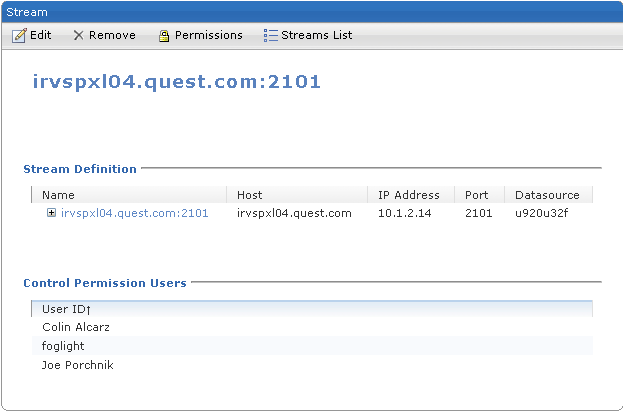Expand the irvspxl04.quest.com:2101 tree row
Viewport: 623px width, 412px height.
pos(51,213)
